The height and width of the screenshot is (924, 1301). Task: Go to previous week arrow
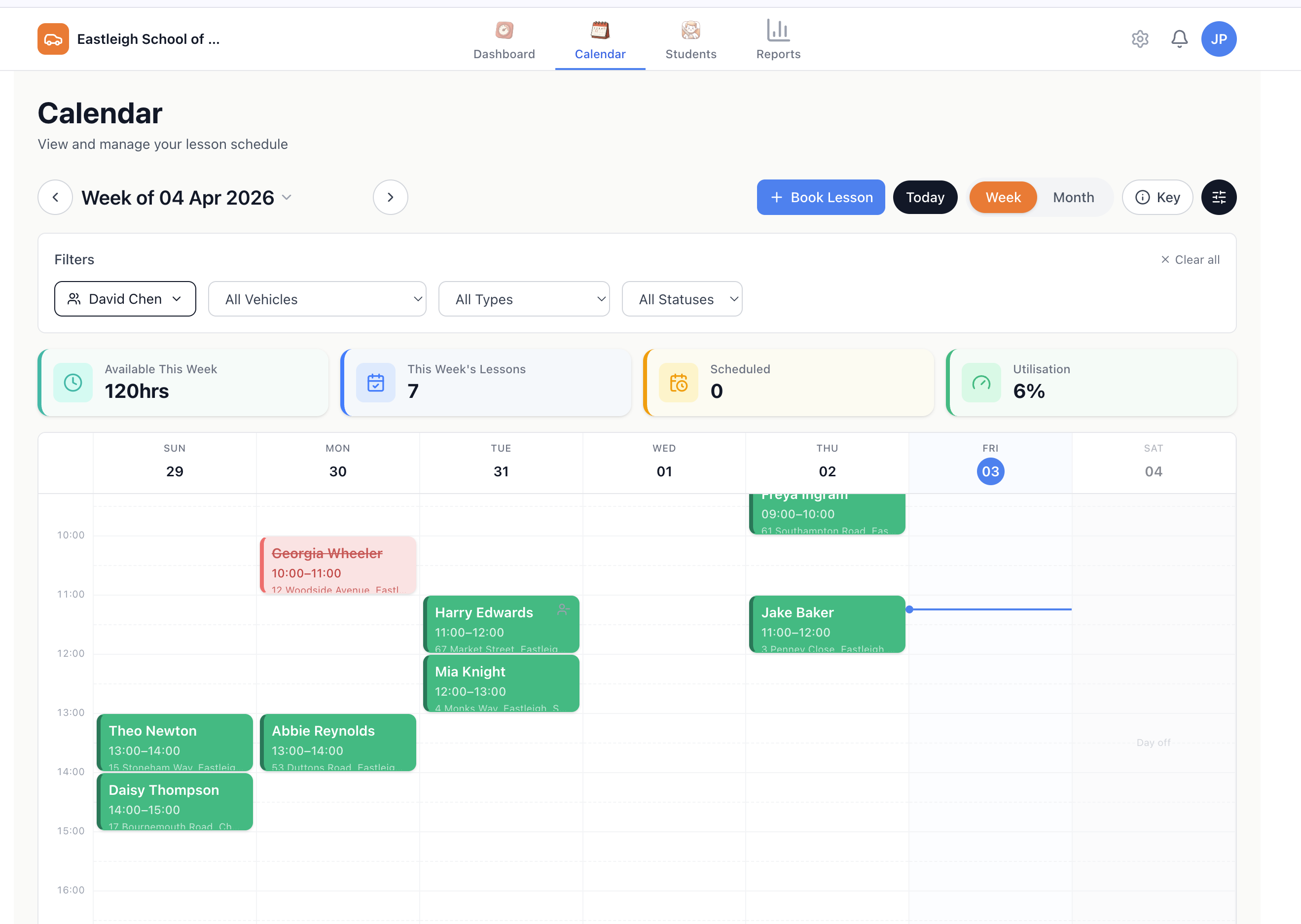pyautogui.click(x=55, y=197)
